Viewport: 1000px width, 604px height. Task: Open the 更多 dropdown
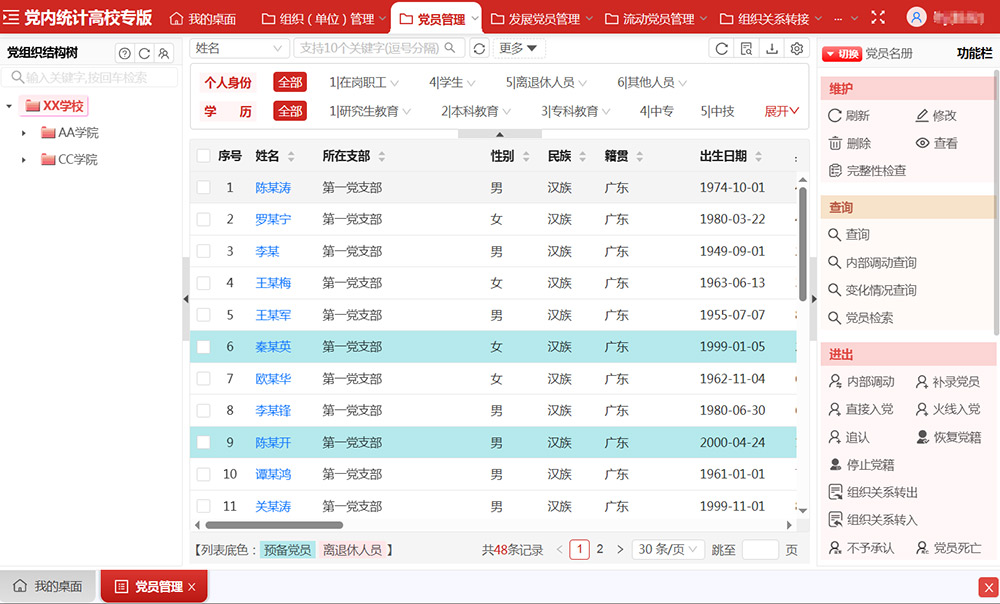[x=518, y=48]
